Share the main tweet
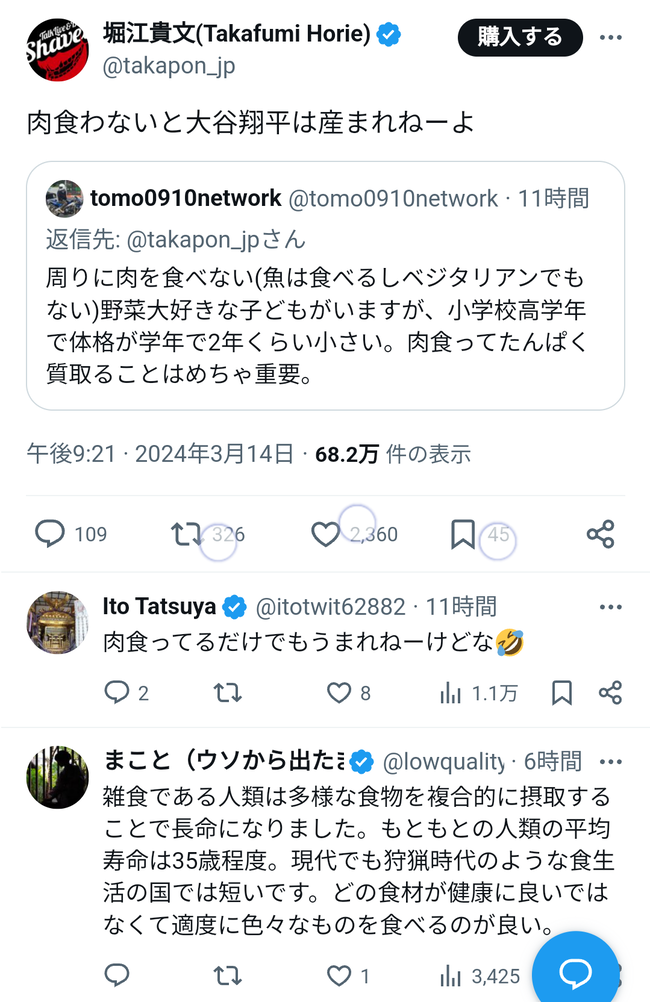Viewport: 650px width, 1002px height. (x=600, y=534)
